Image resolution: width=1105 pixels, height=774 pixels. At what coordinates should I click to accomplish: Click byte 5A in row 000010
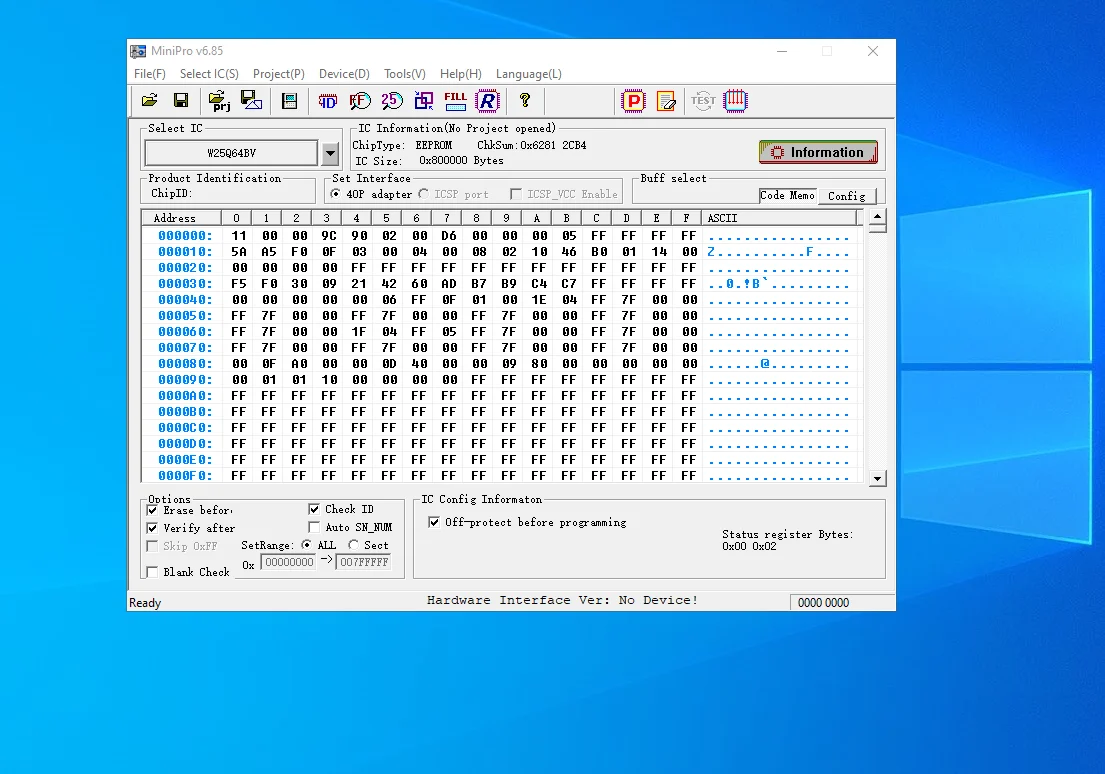pos(239,252)
